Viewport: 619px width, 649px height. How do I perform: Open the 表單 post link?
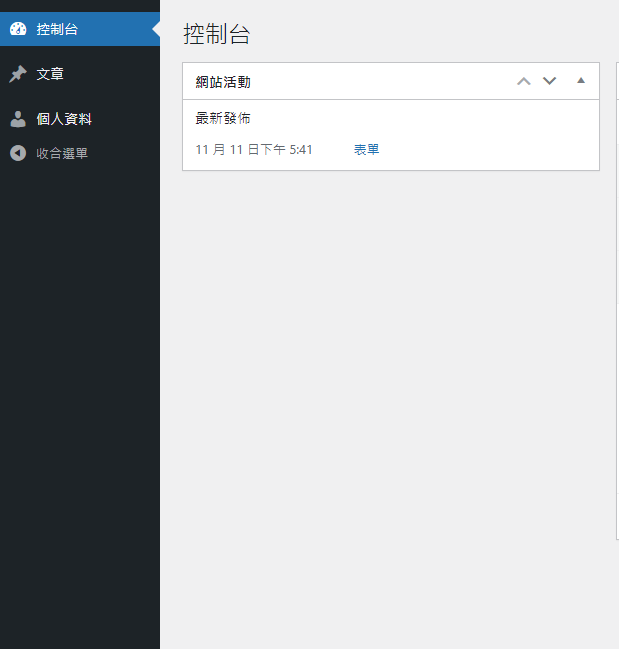(366, 149)
